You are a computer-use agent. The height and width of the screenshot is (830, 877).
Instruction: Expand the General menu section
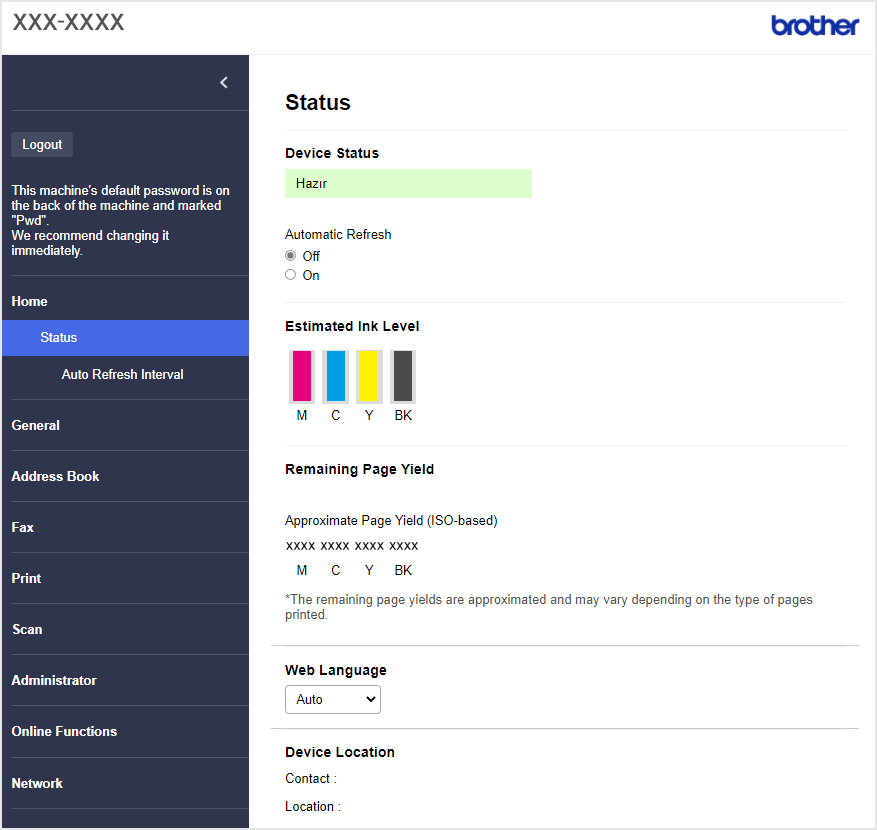pos(36,425)
